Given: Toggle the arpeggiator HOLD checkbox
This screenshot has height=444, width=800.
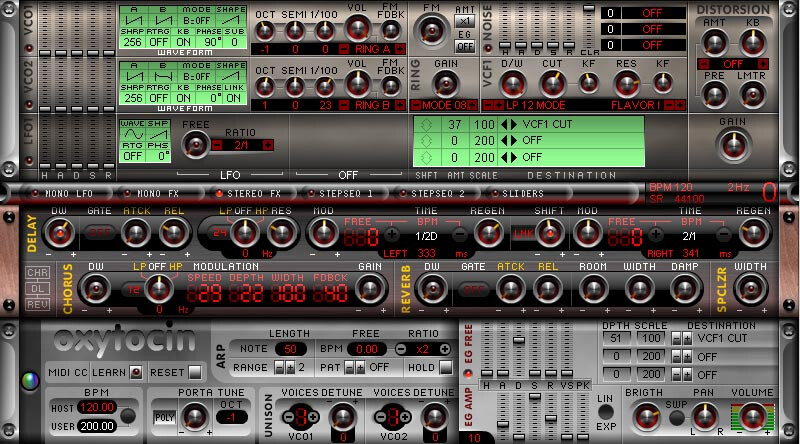Looking at the screenshot, I should 442,367.
